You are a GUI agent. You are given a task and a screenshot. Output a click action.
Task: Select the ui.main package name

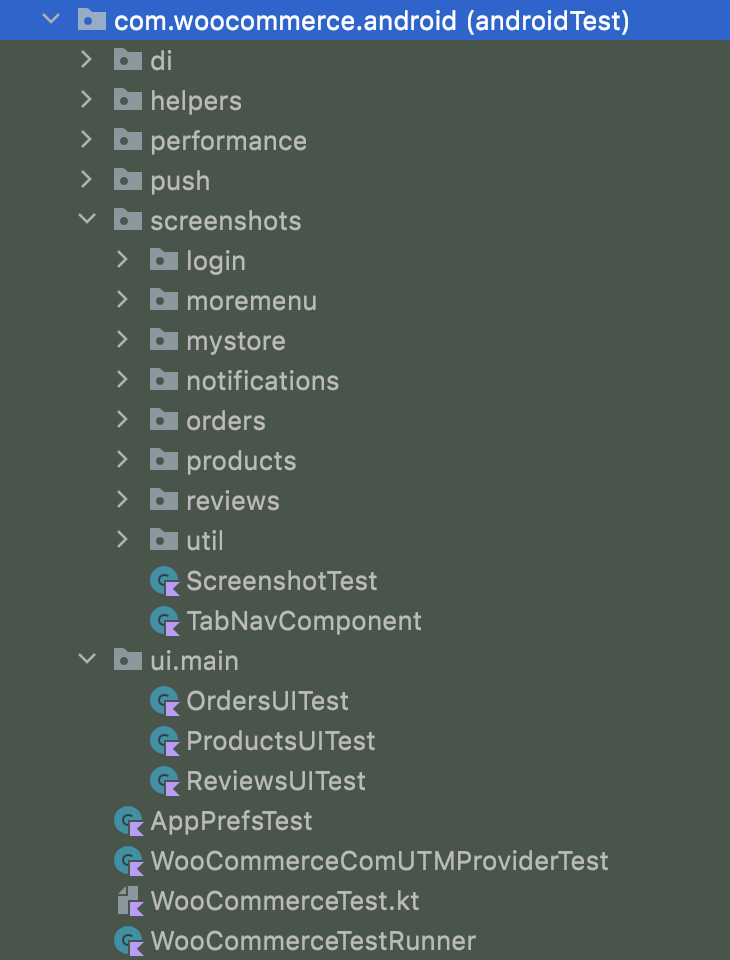coord(195,661)
